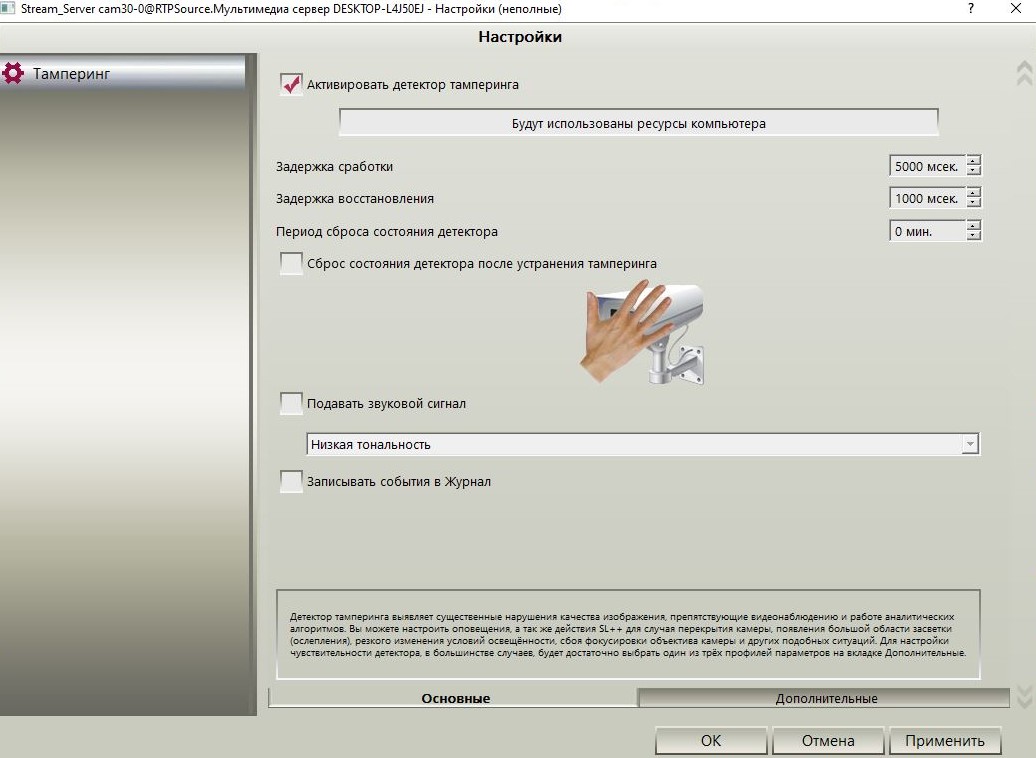Increase the Задержка сработки value with the up arrow
The width and height of the screenshot is (1036, 758).
[974, 161]
